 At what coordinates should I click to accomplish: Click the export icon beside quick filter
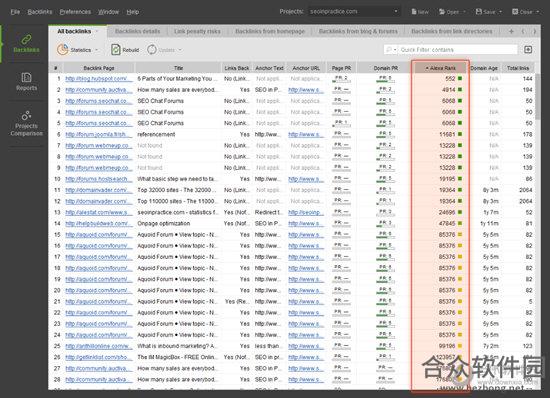[x=528, y=49]
